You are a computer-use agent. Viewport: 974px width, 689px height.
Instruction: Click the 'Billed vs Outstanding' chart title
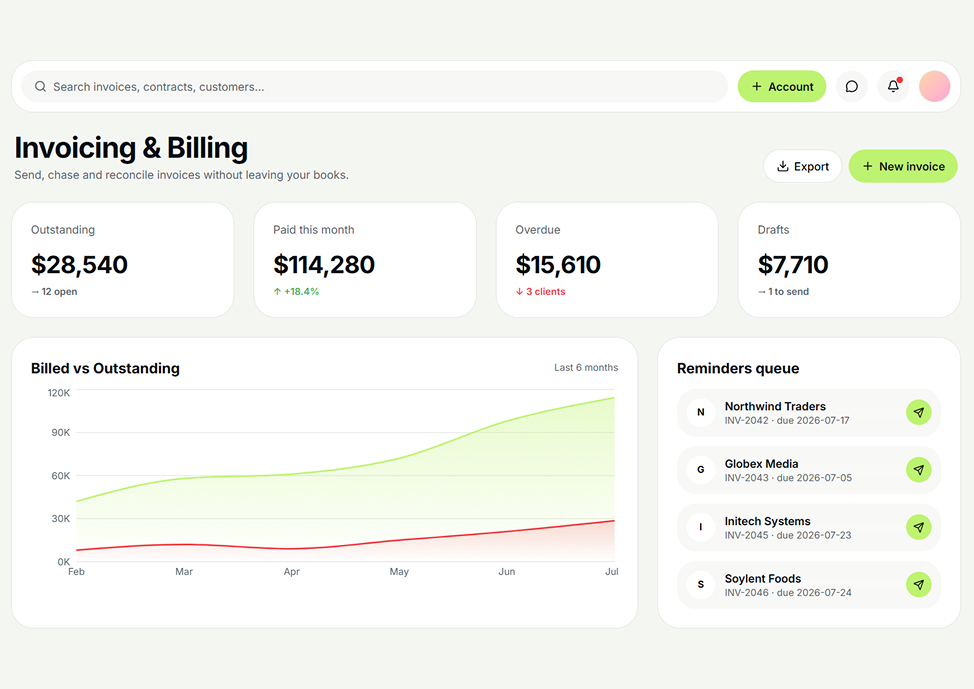[x=106, y=368]
